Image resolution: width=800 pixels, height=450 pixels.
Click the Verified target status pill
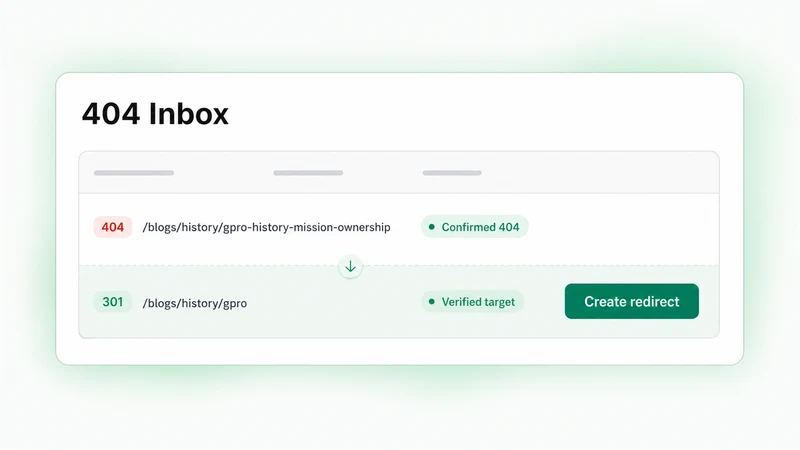click(472, 302)
